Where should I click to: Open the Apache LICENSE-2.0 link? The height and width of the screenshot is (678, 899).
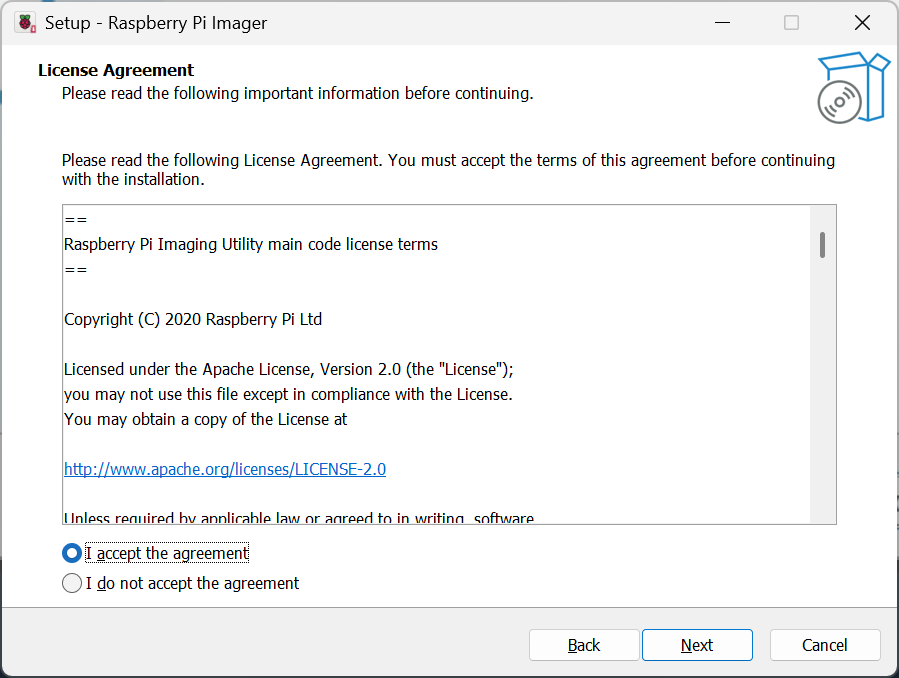click(x=225, y=469)
